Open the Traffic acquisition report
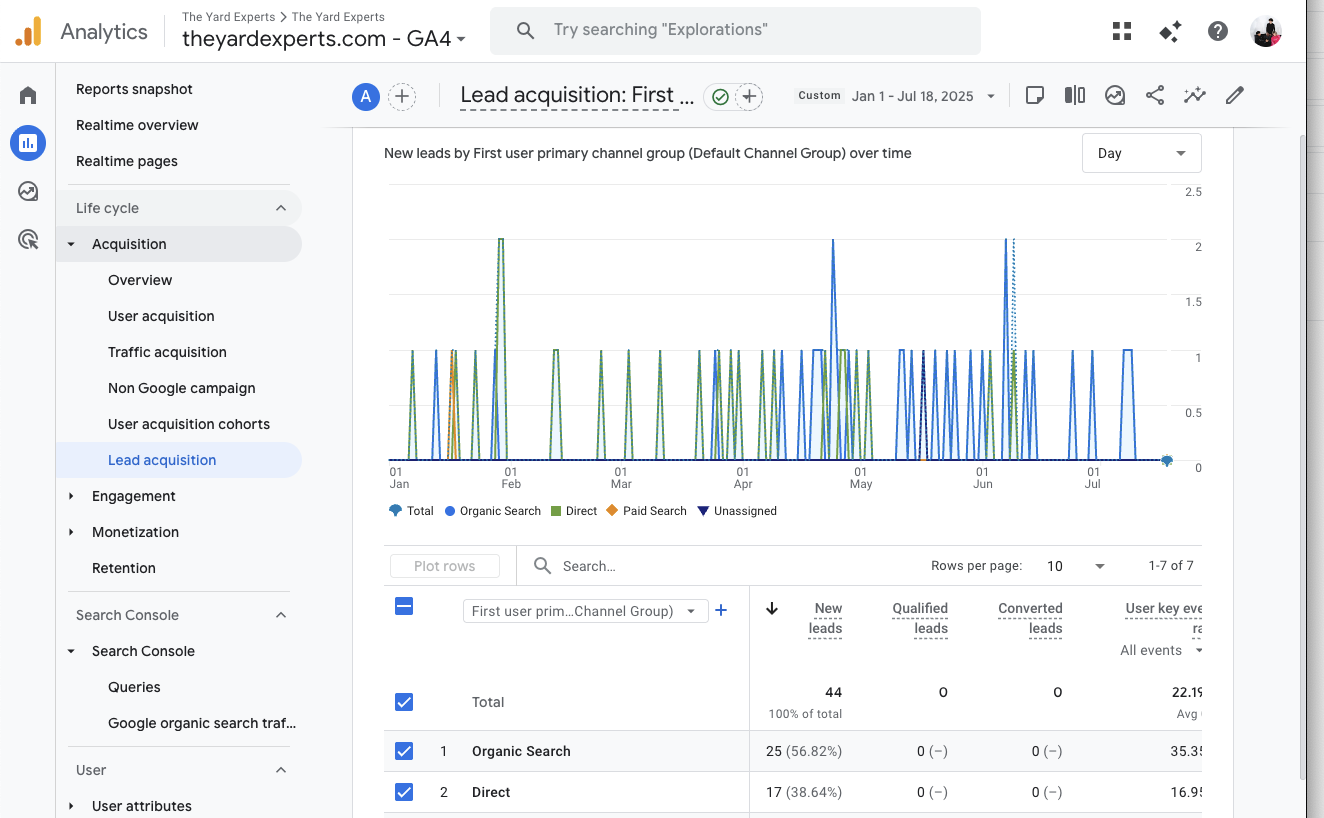 click(x=167, y=352)
